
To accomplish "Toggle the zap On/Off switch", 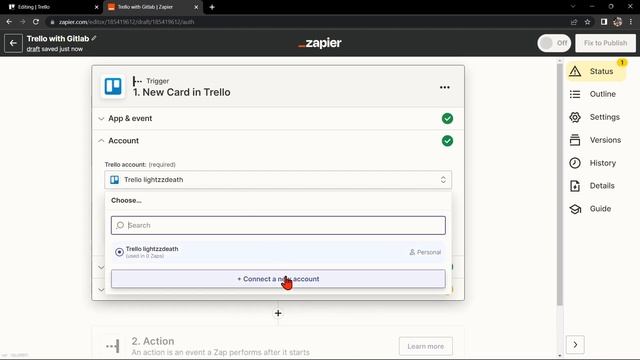I will 554,43.
